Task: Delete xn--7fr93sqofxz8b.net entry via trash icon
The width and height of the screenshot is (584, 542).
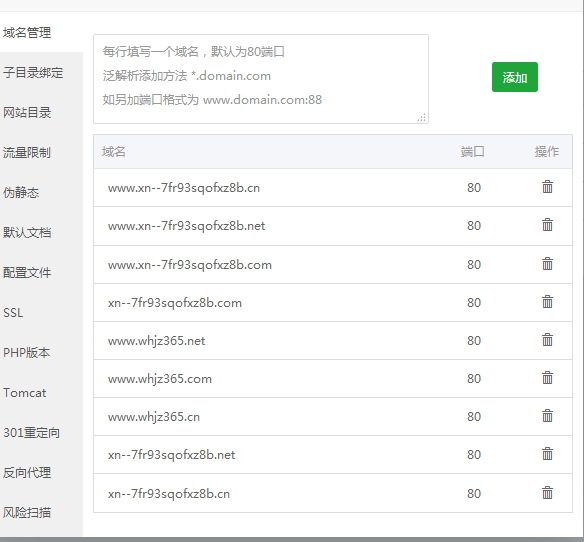Action: pos(547,454)
